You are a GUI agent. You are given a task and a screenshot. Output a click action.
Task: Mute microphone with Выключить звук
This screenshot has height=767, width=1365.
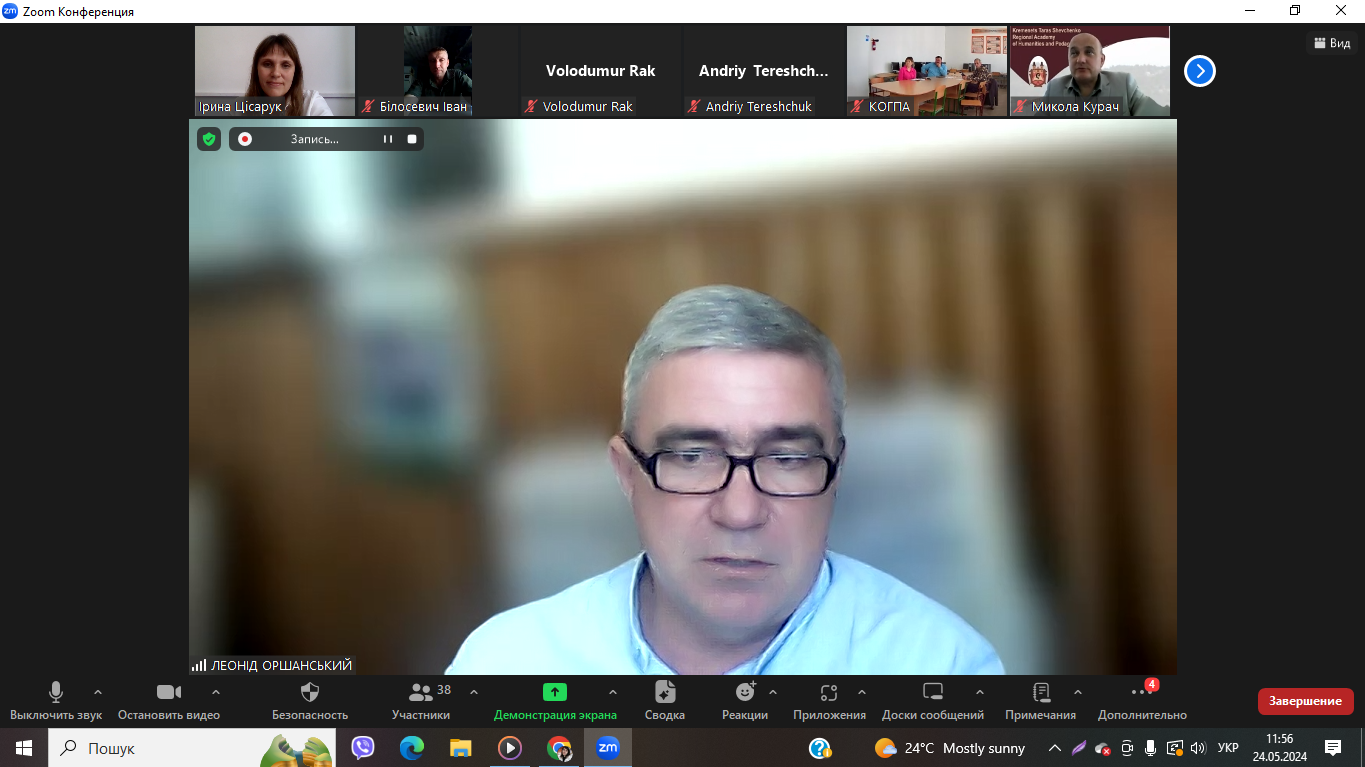[56, 700]
